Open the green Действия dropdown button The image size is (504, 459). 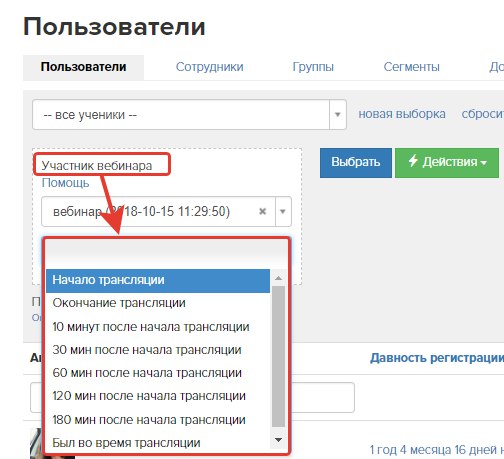(447, 163)
